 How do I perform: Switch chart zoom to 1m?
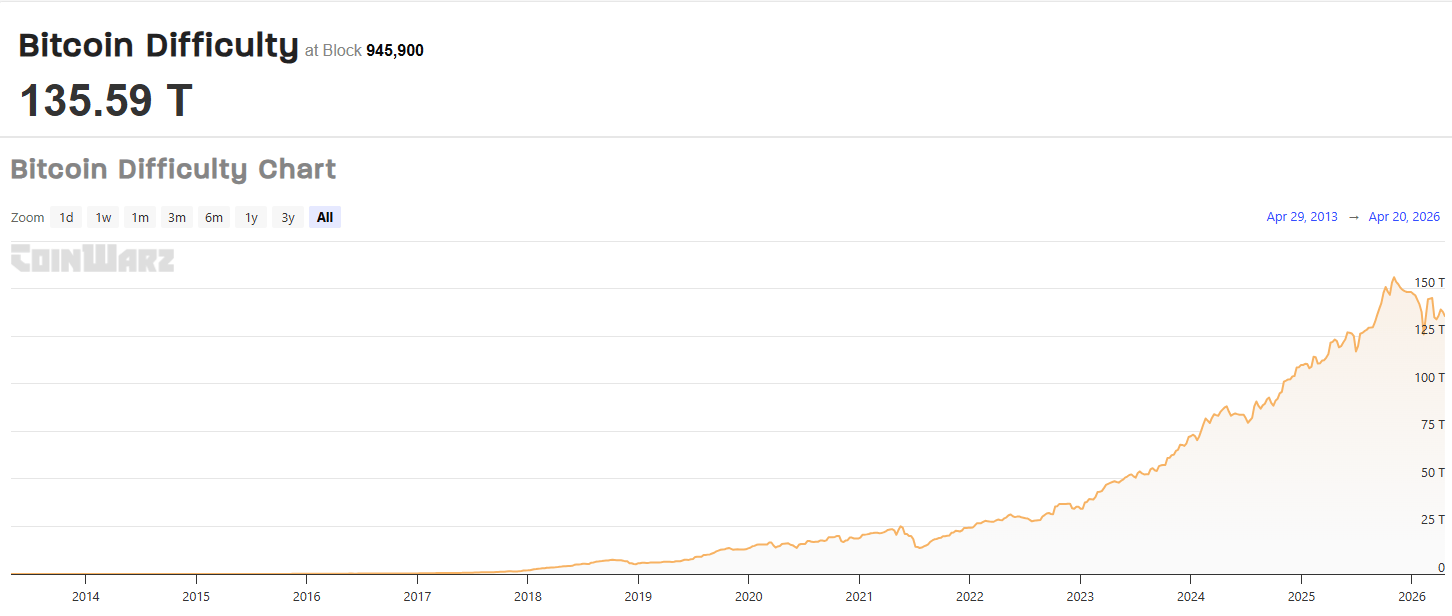(x=140, y=217)
